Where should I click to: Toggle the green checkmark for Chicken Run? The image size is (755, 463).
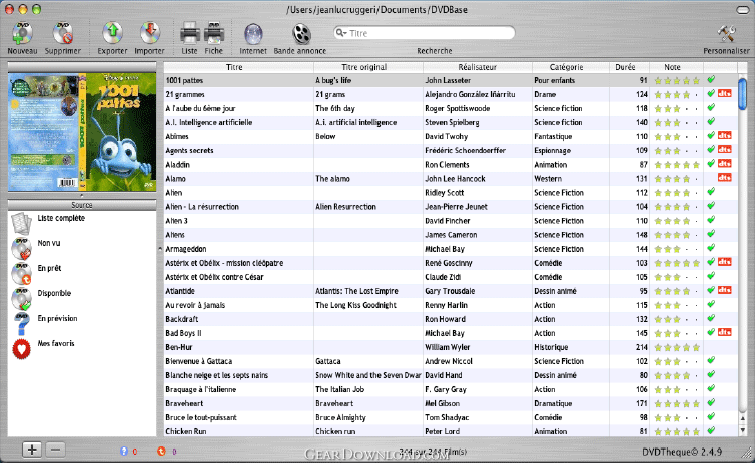(711, 430)
